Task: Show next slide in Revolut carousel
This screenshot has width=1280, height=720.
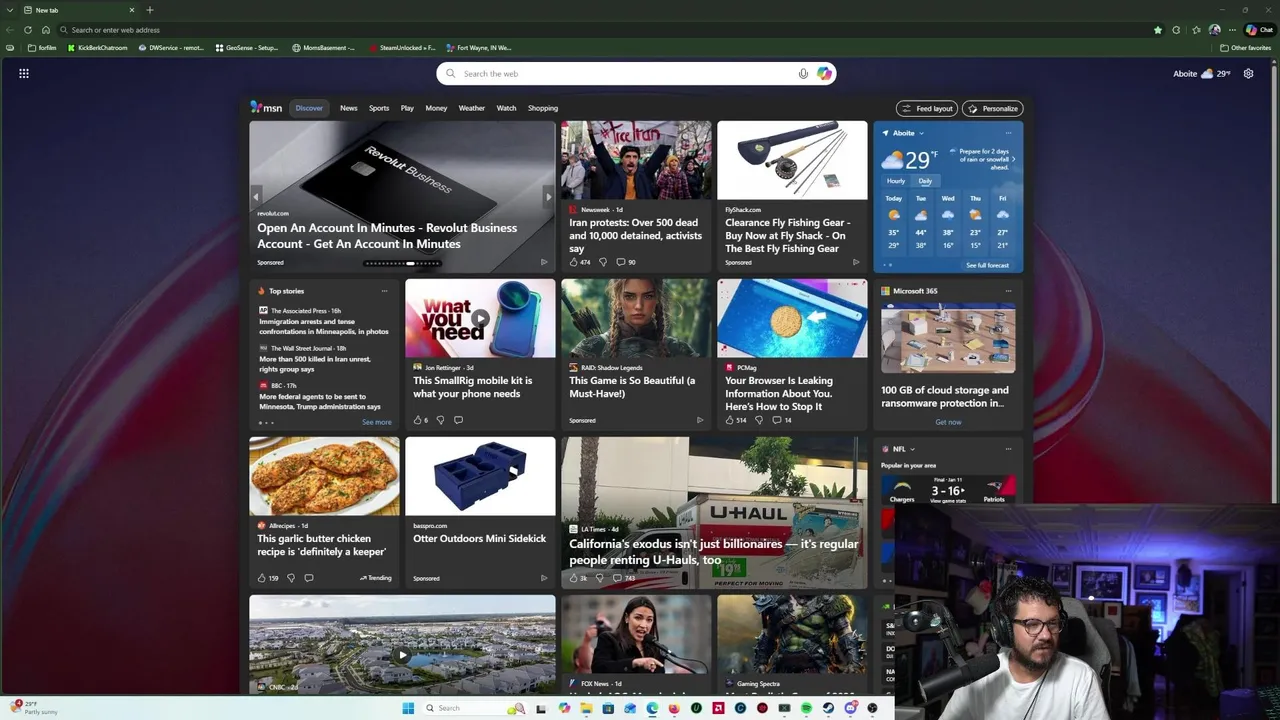Action: [x=548, y=197]
